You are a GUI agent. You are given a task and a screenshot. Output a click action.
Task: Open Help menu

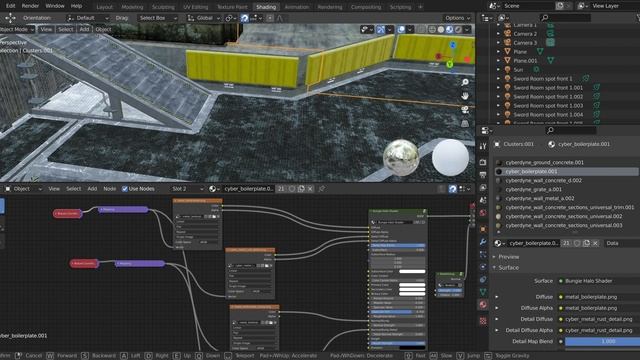coord(76,6)
